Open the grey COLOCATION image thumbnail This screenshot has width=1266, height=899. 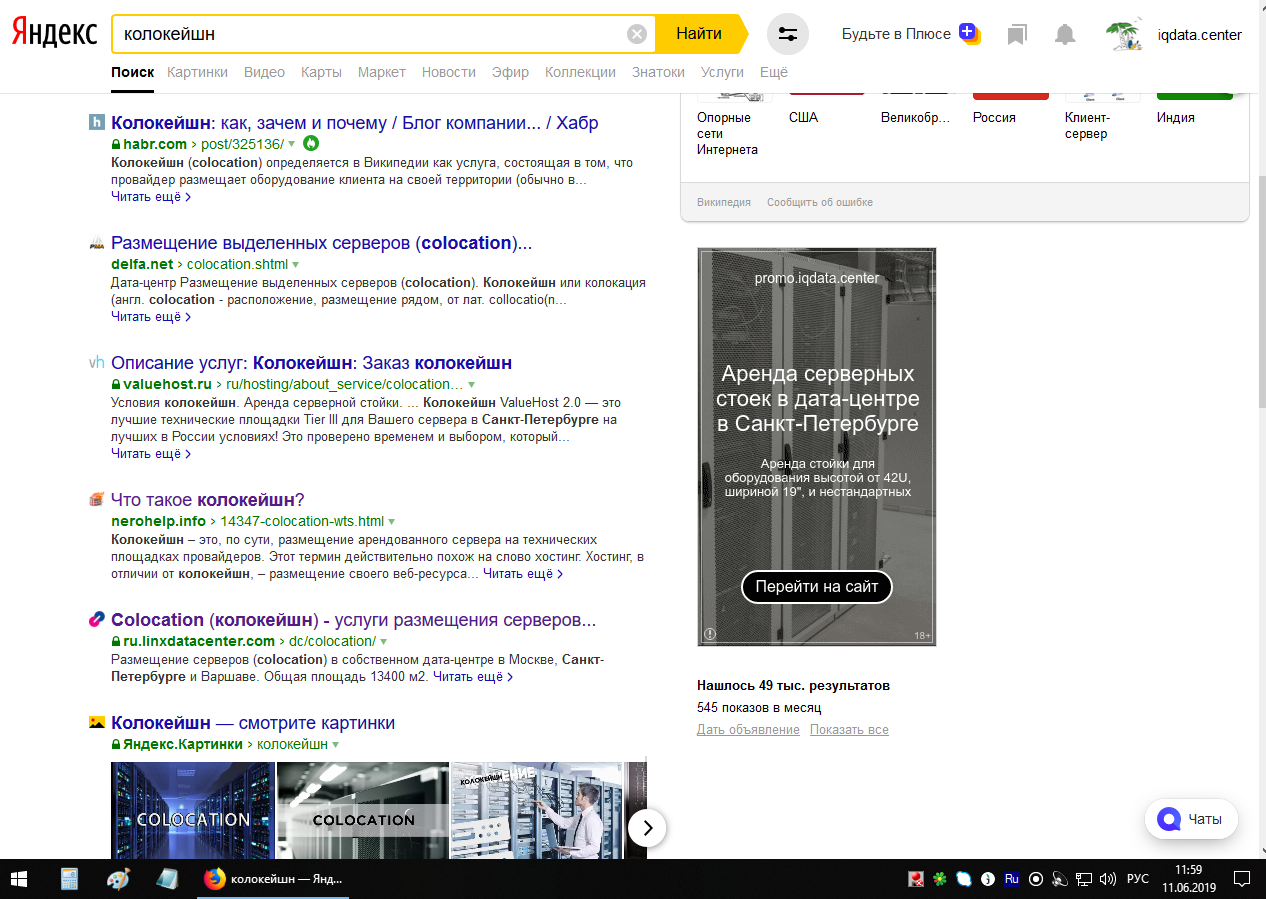(363, 810)
